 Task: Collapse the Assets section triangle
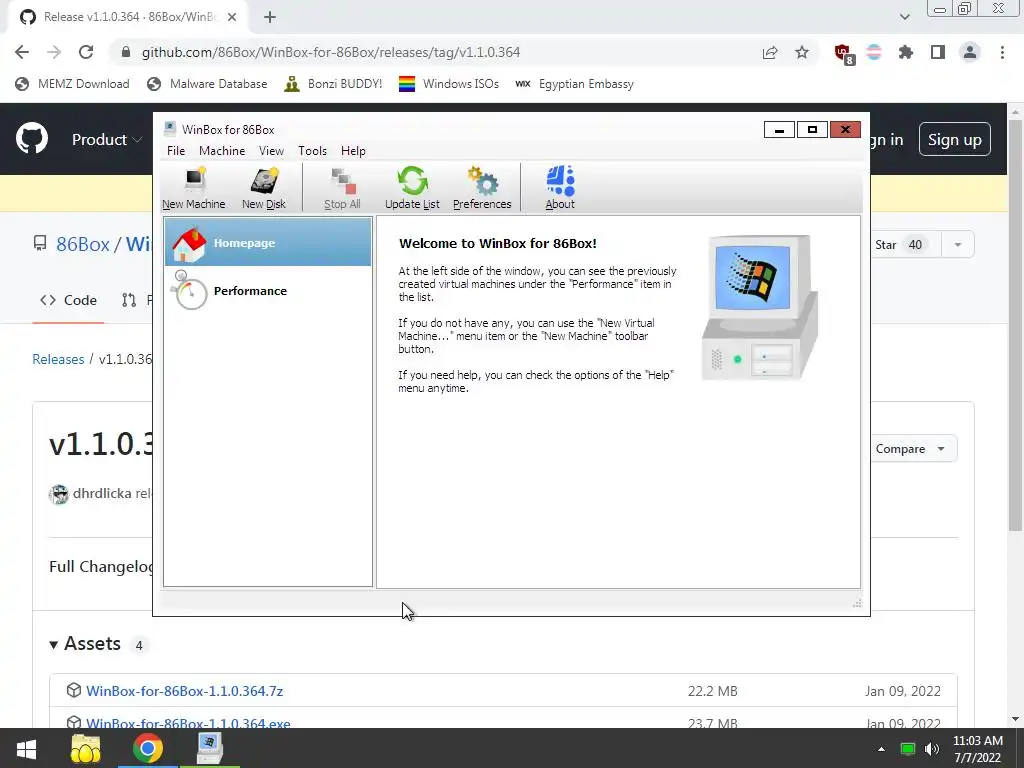54,645
